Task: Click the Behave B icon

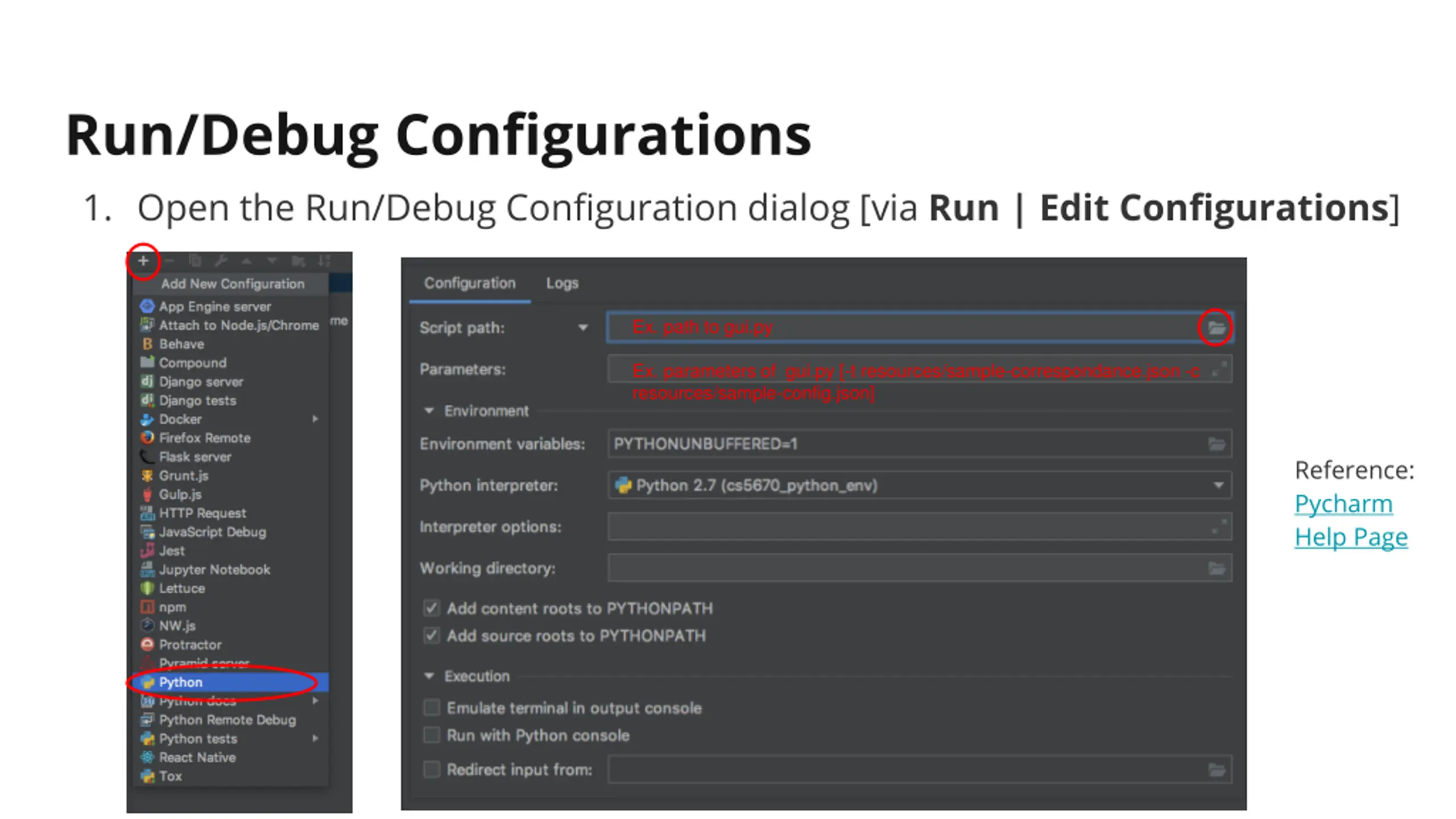Action: click(x=147, y=344)
